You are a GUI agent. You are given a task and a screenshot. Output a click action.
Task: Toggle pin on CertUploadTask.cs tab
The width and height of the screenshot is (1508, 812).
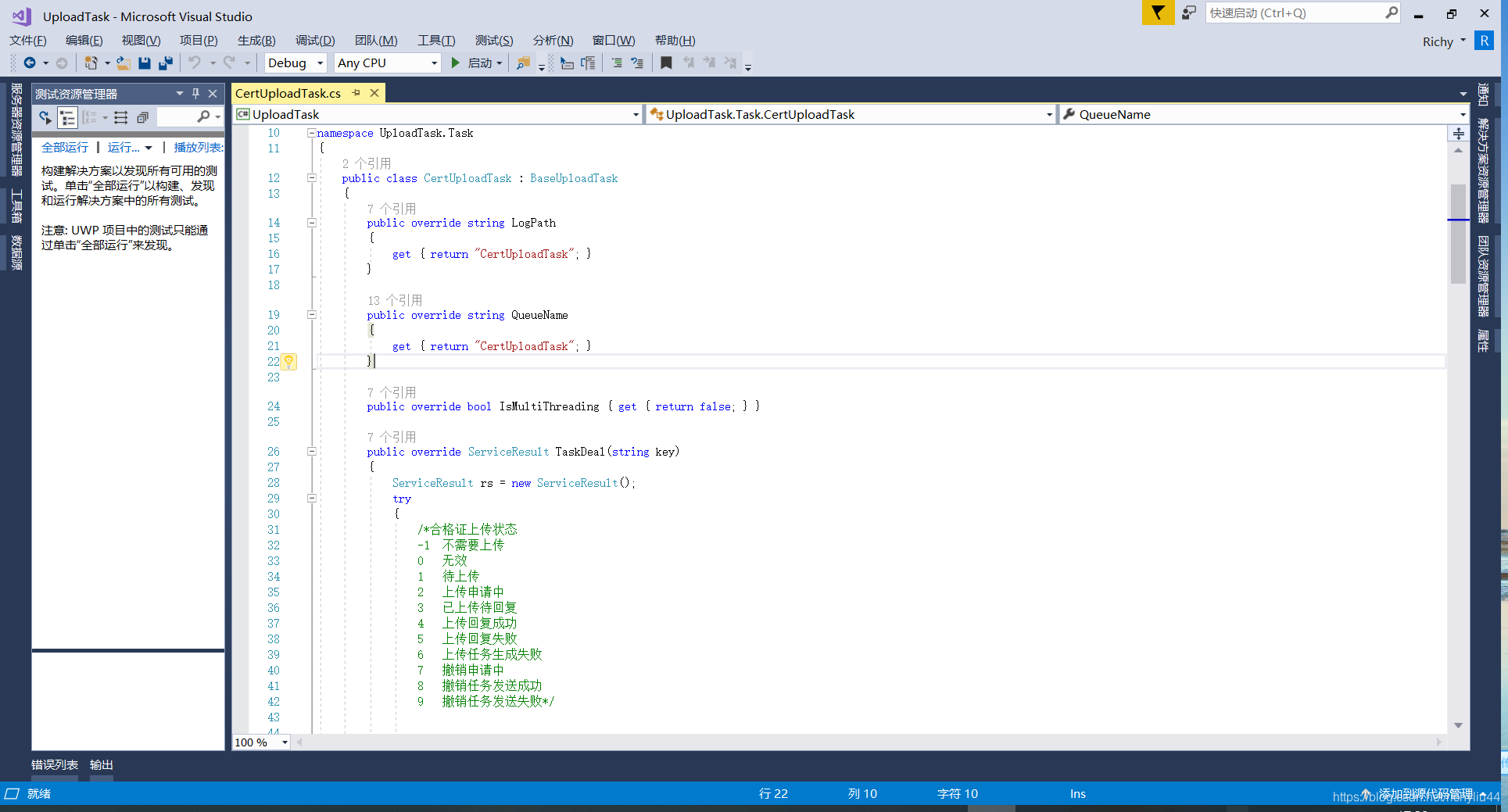(x=356, y=93)
